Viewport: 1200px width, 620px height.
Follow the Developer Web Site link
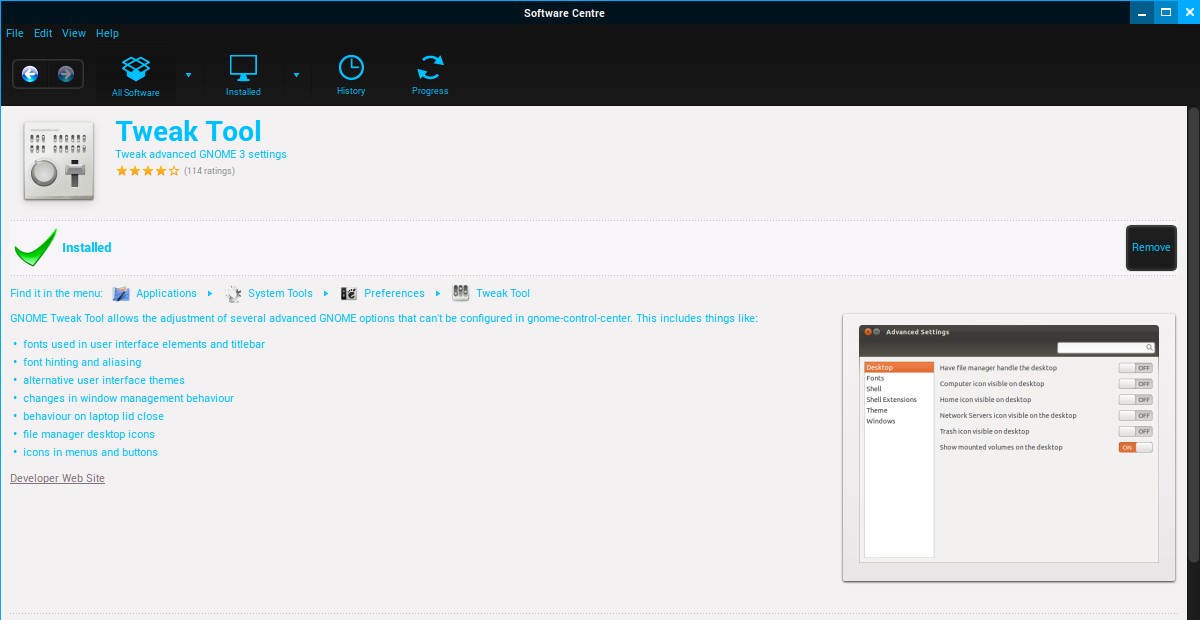point(57,478)
